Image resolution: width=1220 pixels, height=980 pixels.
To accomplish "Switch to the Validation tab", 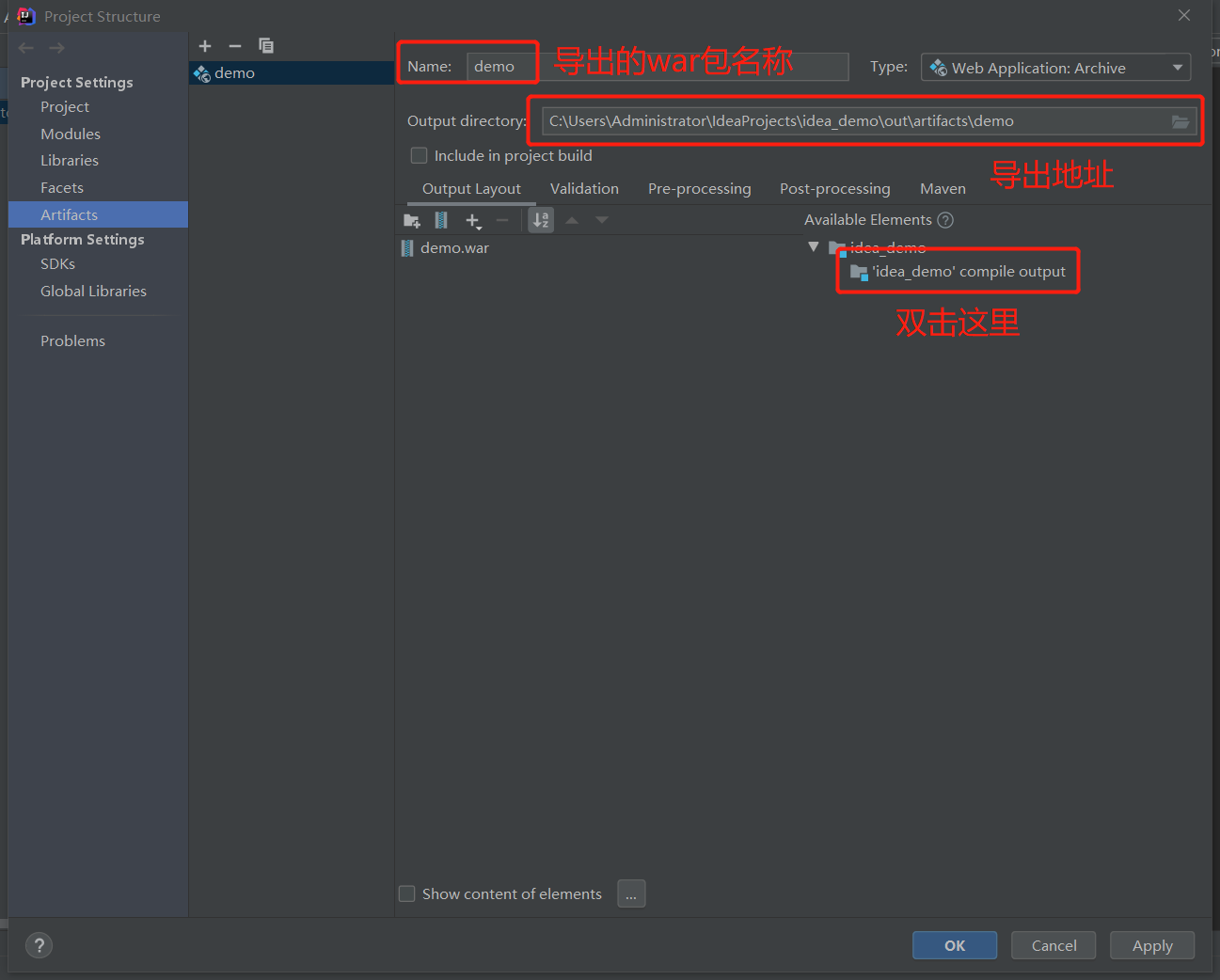I will pyautogui.click(x=584, y=188).
